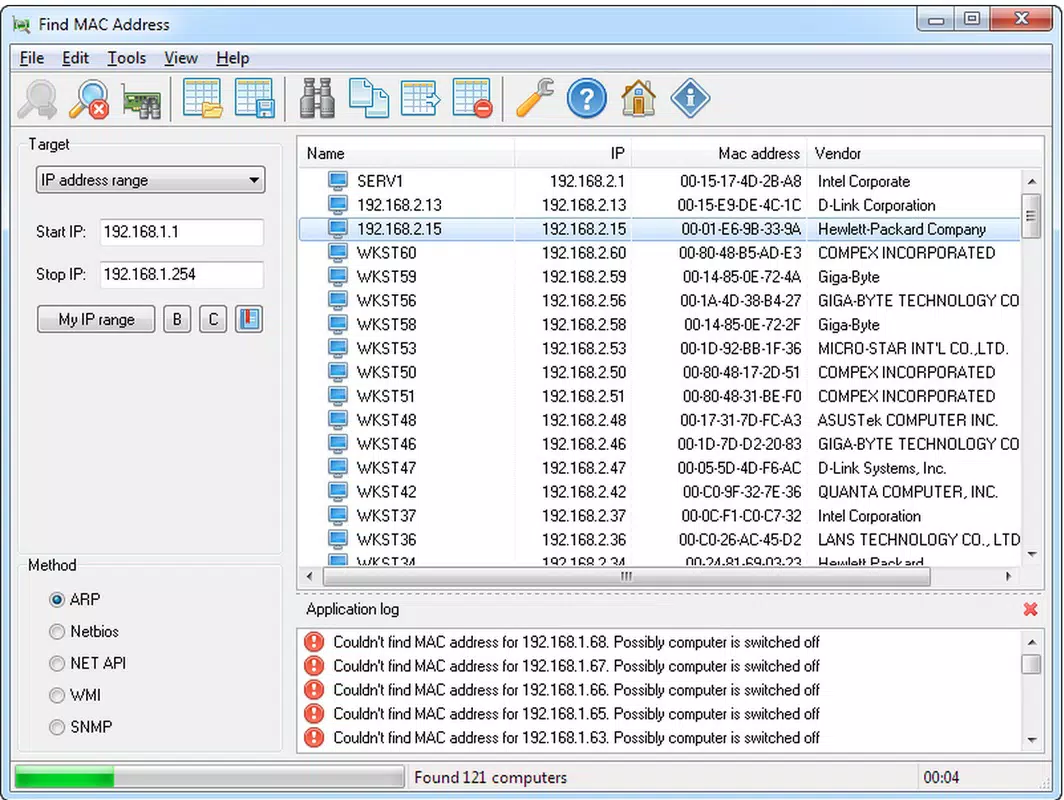1064x800 pixels.
Task: Click vendor LANS TECHNOLOGY CO., LTD
Action: tap(919, 540)
